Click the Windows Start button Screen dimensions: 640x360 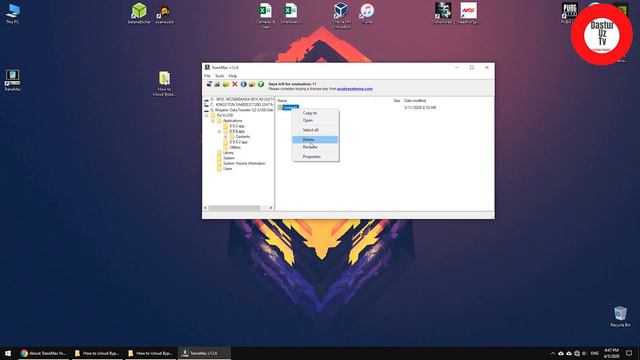tap(8, 353)
